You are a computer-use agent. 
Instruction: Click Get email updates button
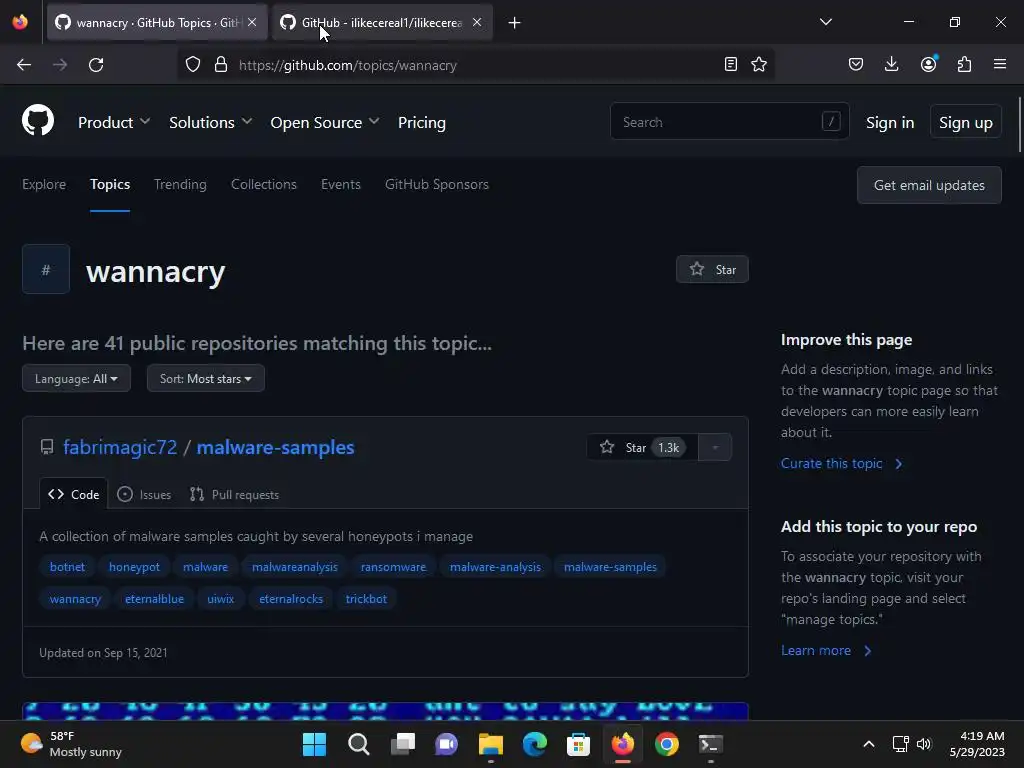coord(929,185)
